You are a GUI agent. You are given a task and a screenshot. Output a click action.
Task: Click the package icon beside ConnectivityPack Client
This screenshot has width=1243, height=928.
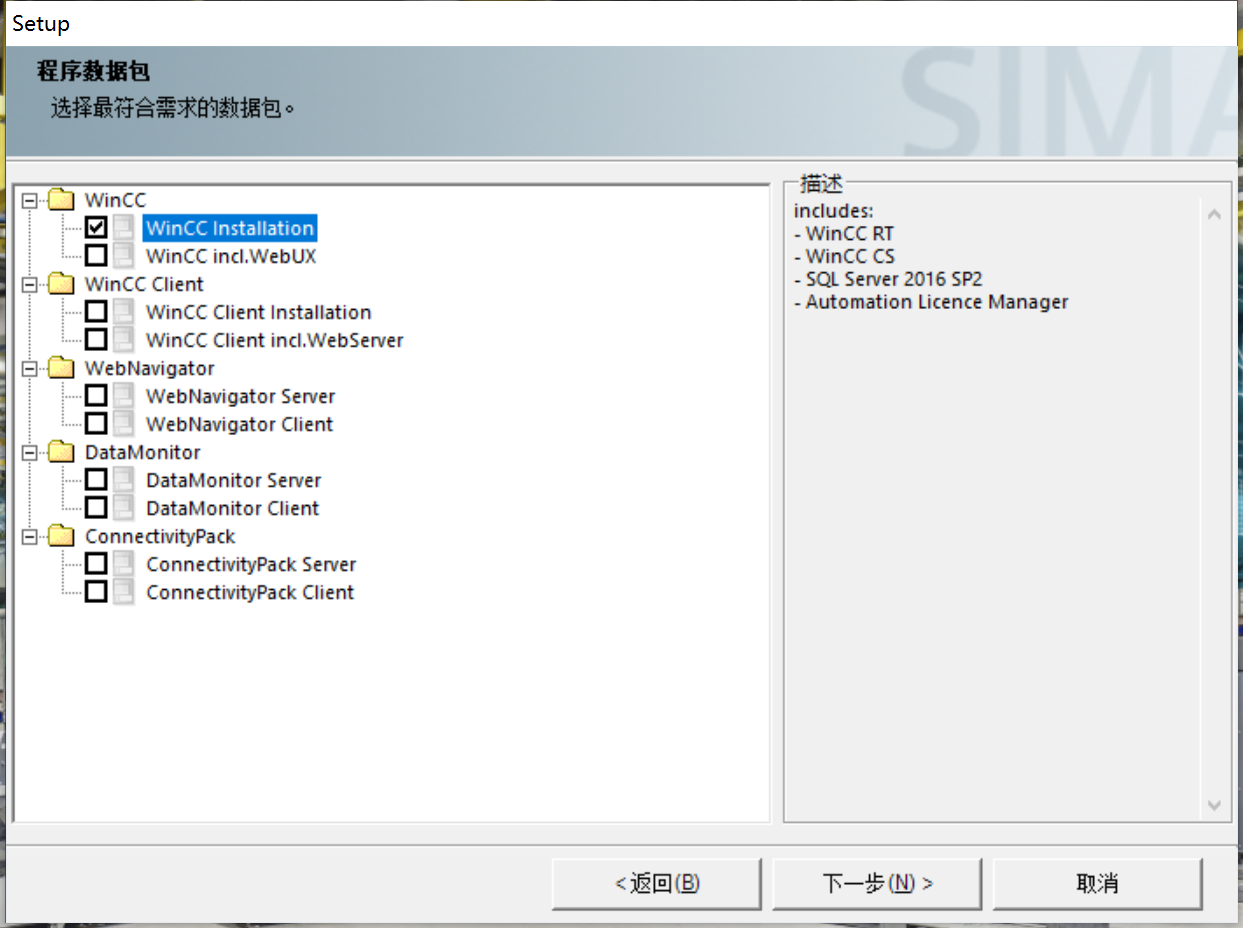[124, 592]
